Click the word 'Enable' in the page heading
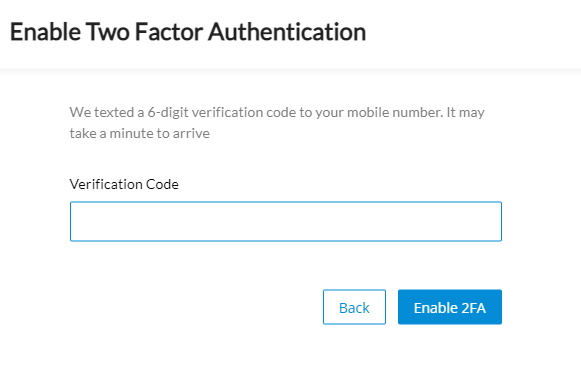This screenshot has height=366, width=581. pyautogui.click(x=45, y=32)
